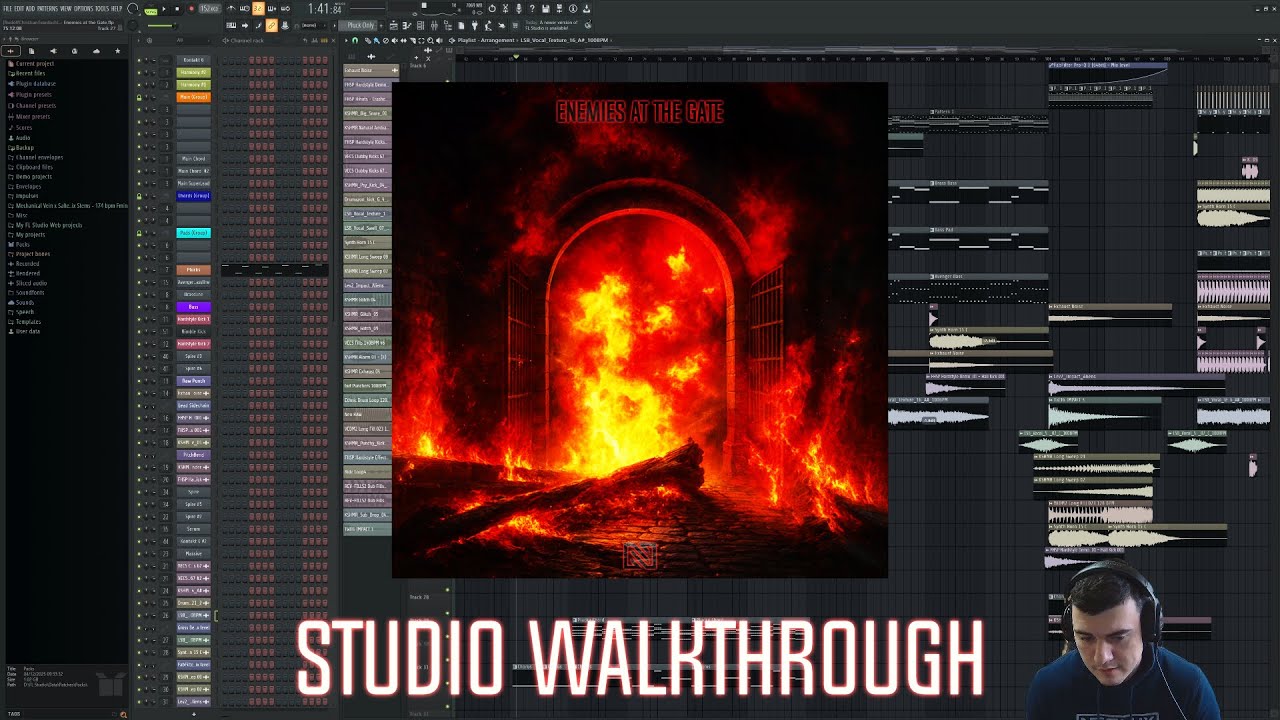
Task: Expand the Sliced audio browser folder
Action: pyautogui.click(x=29, y=283)
